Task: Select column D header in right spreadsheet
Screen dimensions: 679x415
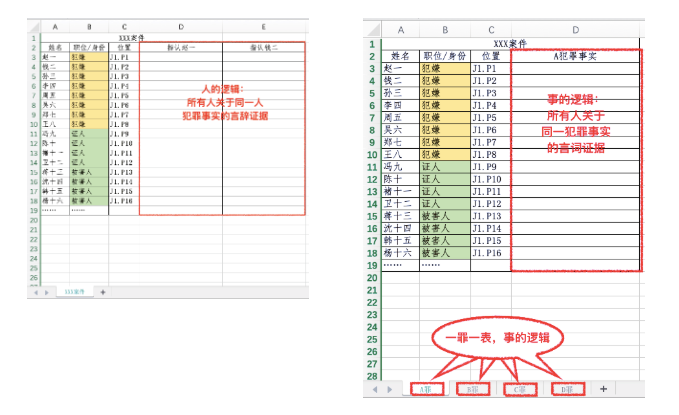Action: (575, 30)
